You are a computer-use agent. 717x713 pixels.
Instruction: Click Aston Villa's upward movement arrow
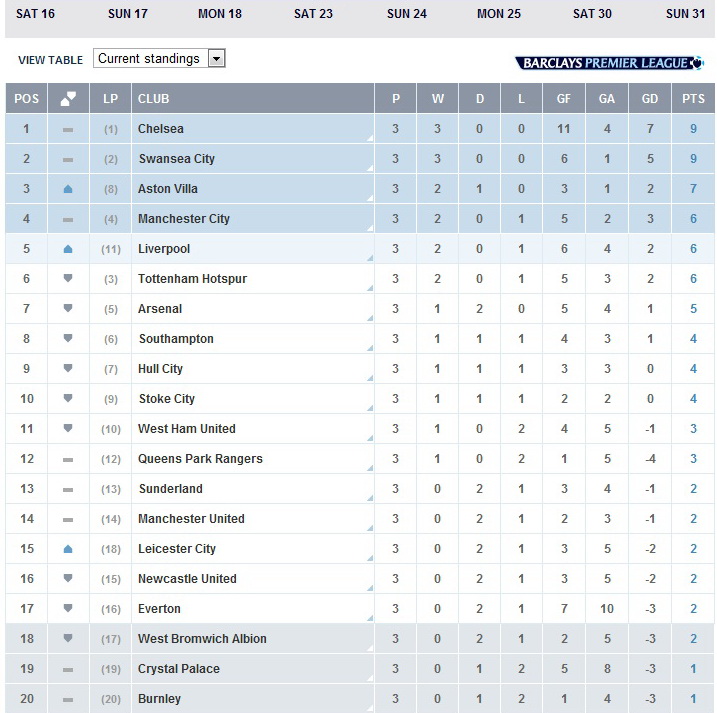pos(68,189)
